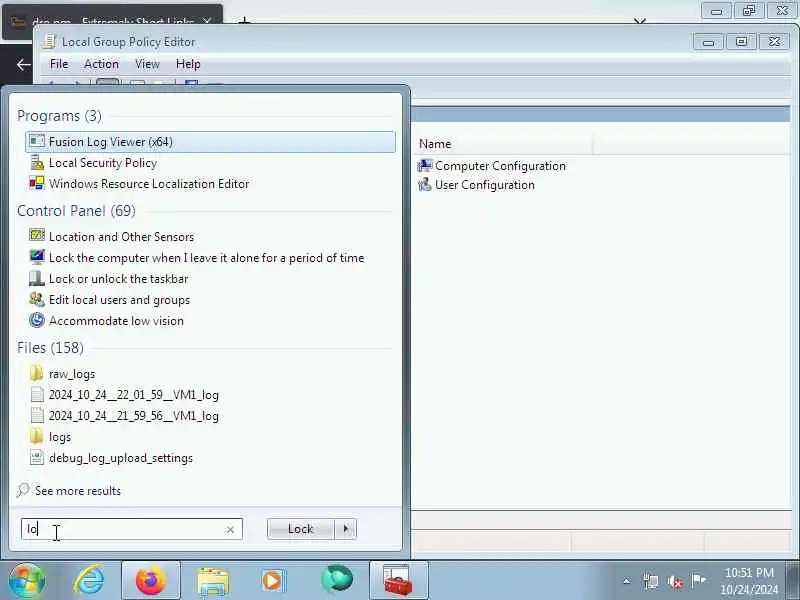Viewport: 800px width, 600px height.
Task: Open Accommodate low vision setting
Action: coord(116,320)
